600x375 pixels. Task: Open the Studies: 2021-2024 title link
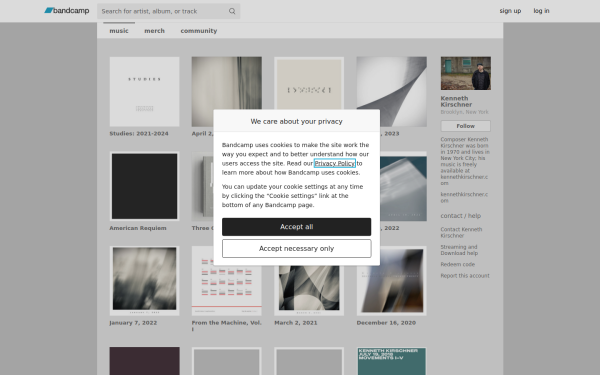pos(139,134)
